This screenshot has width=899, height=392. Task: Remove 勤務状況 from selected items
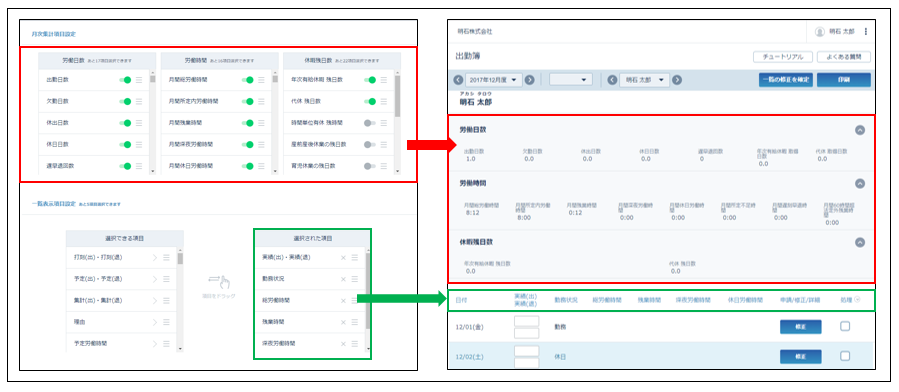click(x=343, y=279)
